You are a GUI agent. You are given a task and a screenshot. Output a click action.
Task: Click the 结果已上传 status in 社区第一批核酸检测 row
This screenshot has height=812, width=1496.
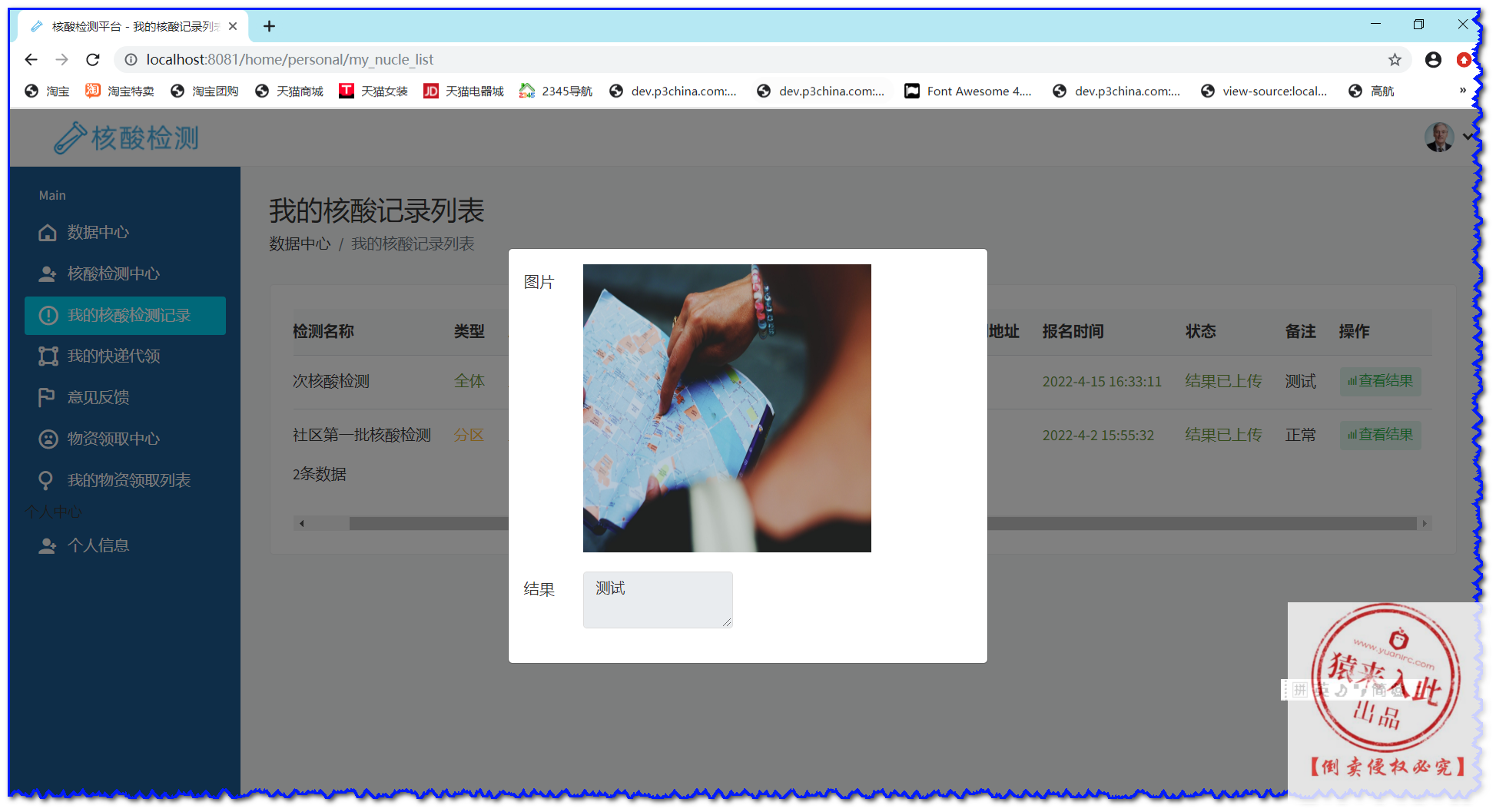1223,435
